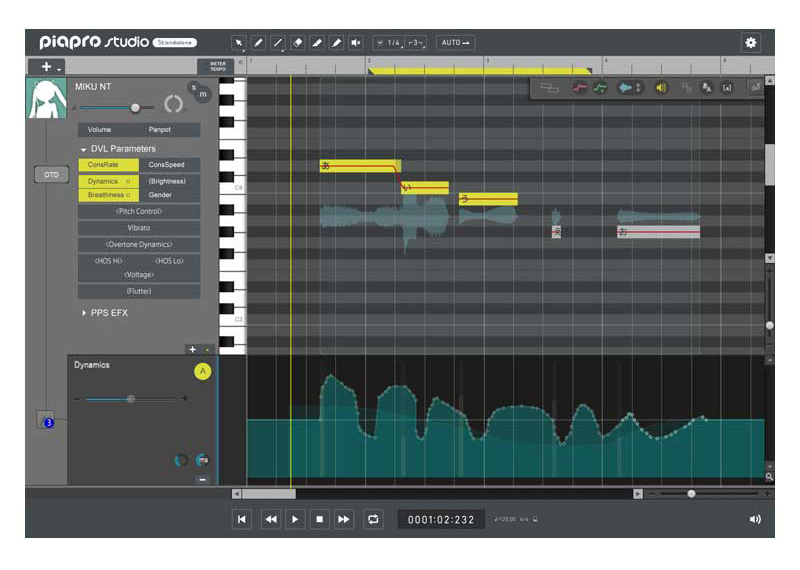Open the AUTO mode dropdown
This screenshot has height=570, width=800.
455,43
